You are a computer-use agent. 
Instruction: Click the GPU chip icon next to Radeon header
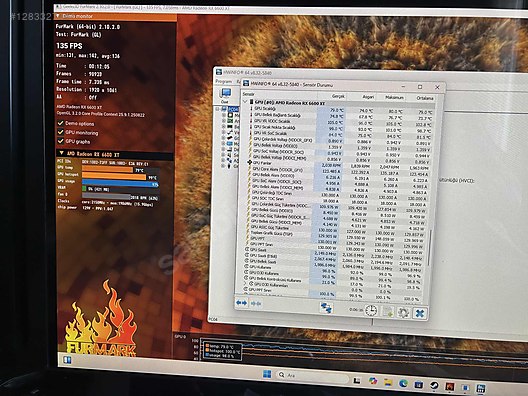(x=252, y=102)
